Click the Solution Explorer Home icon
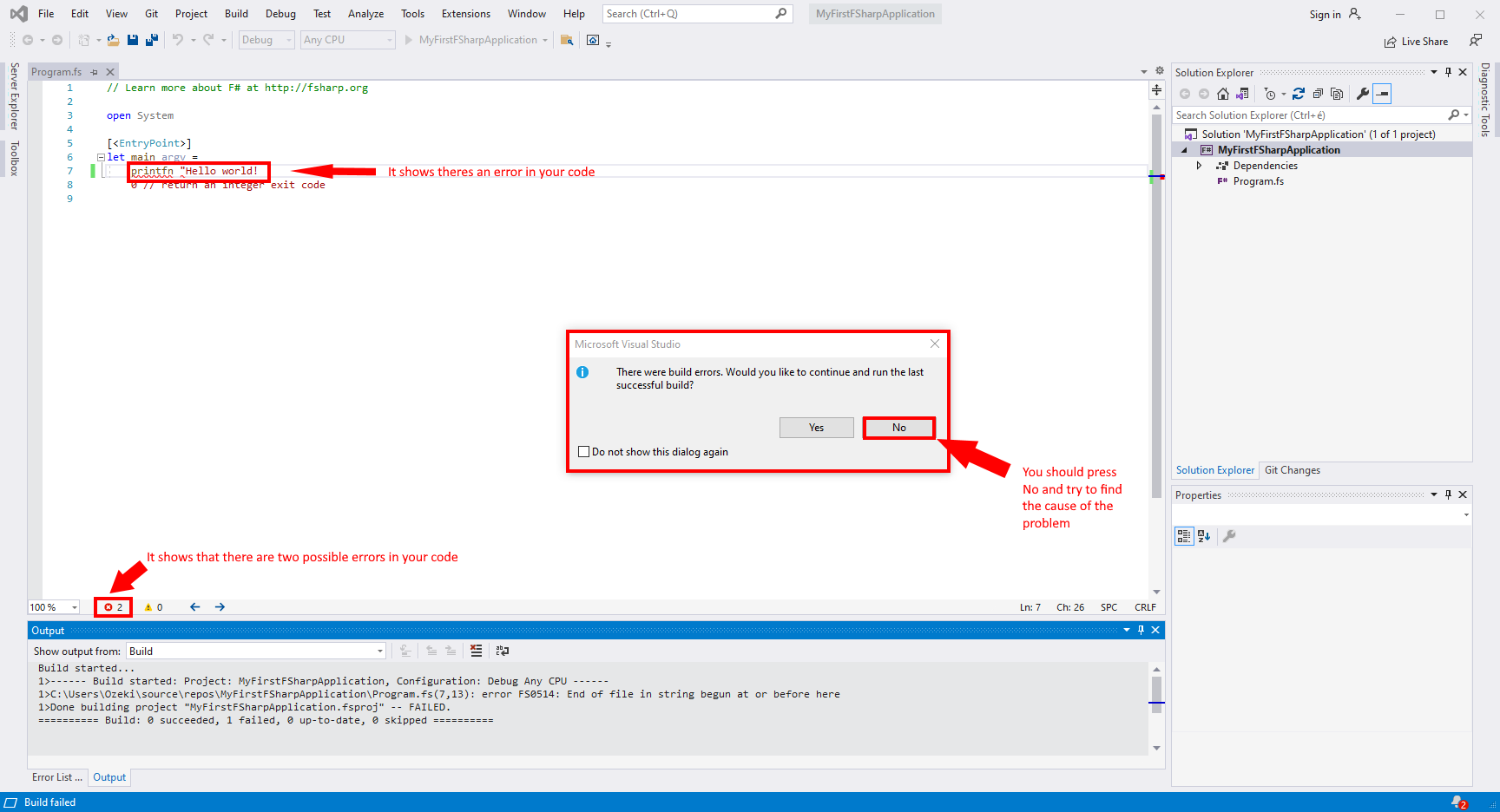 click(x=1223, y=94)
